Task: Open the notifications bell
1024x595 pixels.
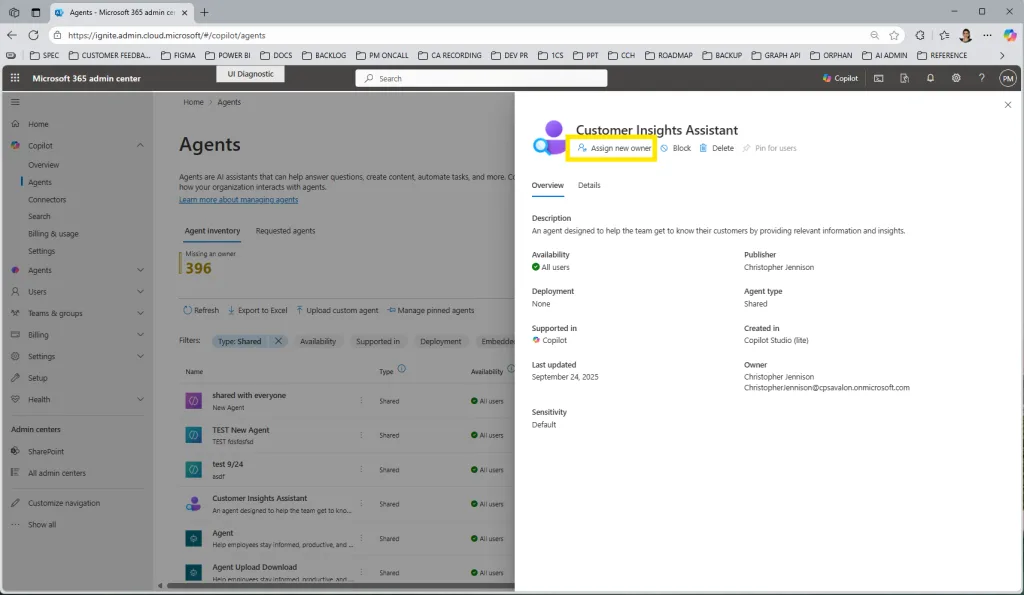Action: pos(930,78)
